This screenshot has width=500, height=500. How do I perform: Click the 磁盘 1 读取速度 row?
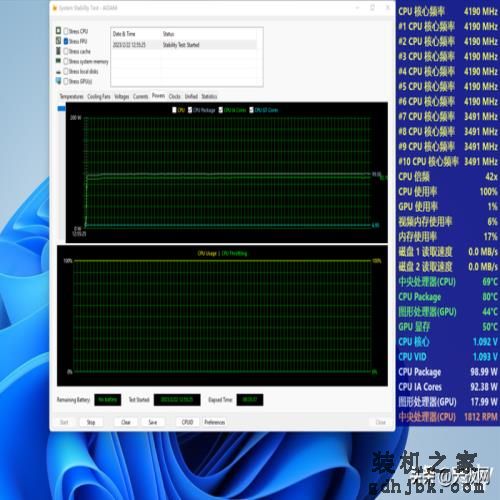click(x=448, y=251)
